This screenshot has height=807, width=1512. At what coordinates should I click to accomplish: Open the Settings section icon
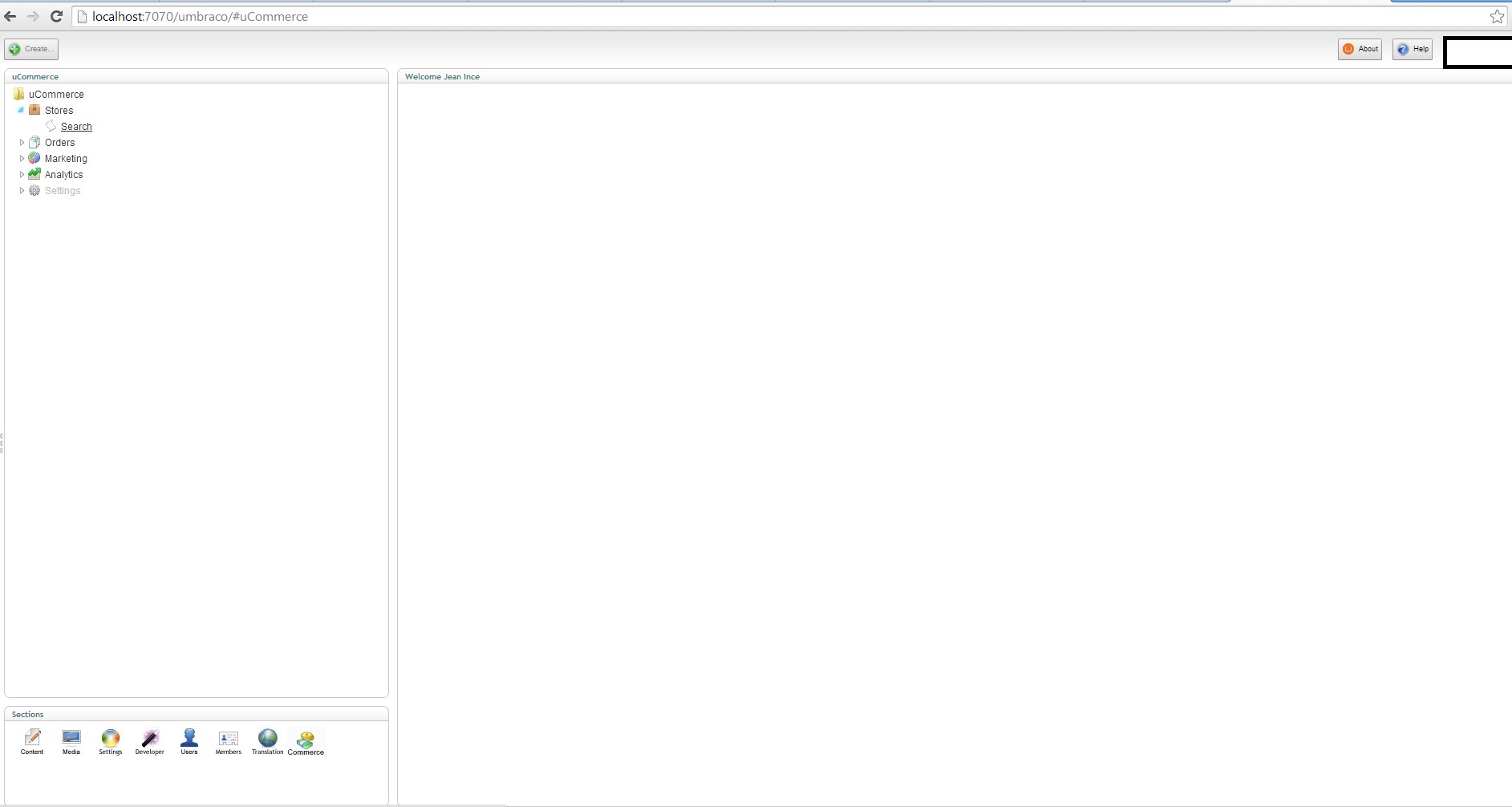[x=111, y=741]
